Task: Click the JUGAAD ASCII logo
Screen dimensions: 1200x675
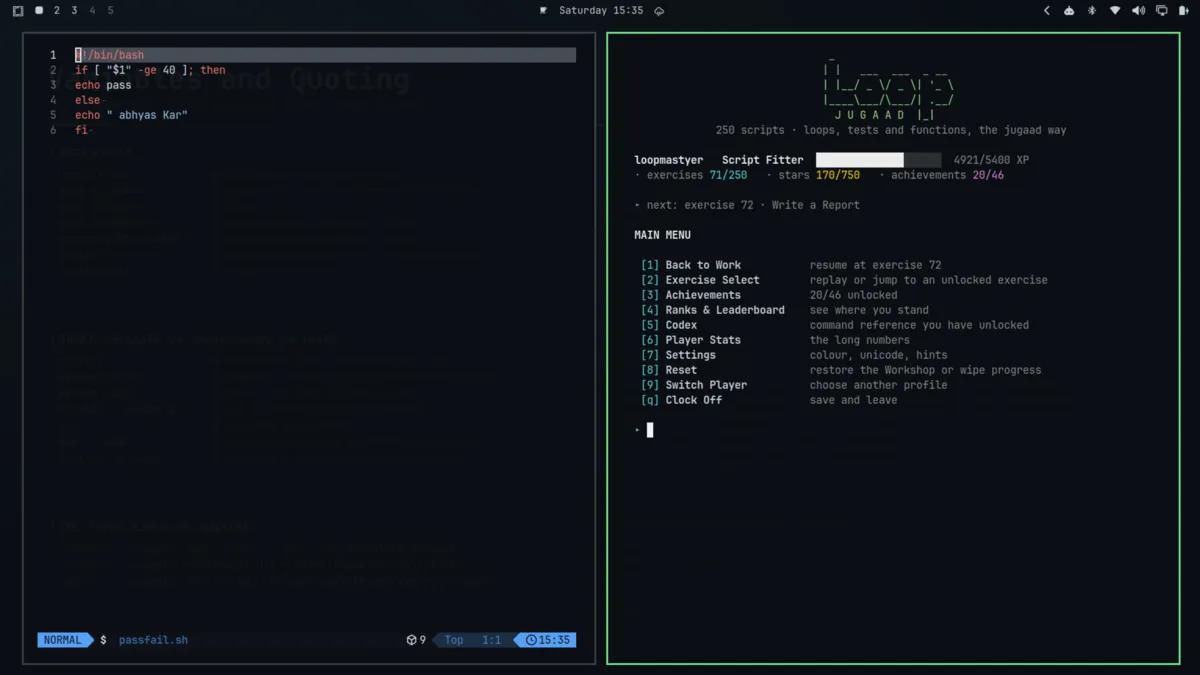Action: pyautogui.click(x=887, y=87)
